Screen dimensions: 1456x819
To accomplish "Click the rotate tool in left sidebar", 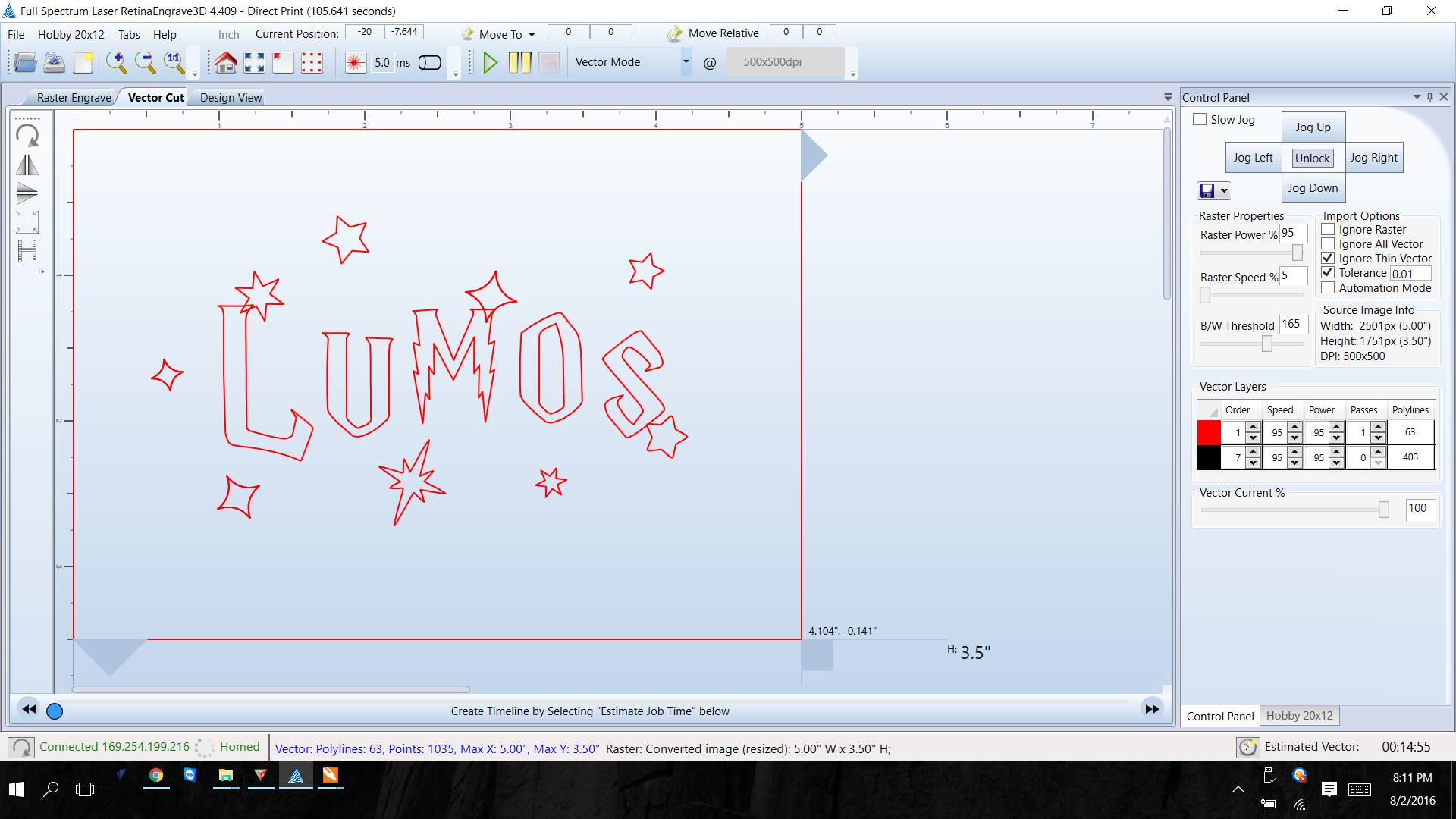I will coord(27,136).
